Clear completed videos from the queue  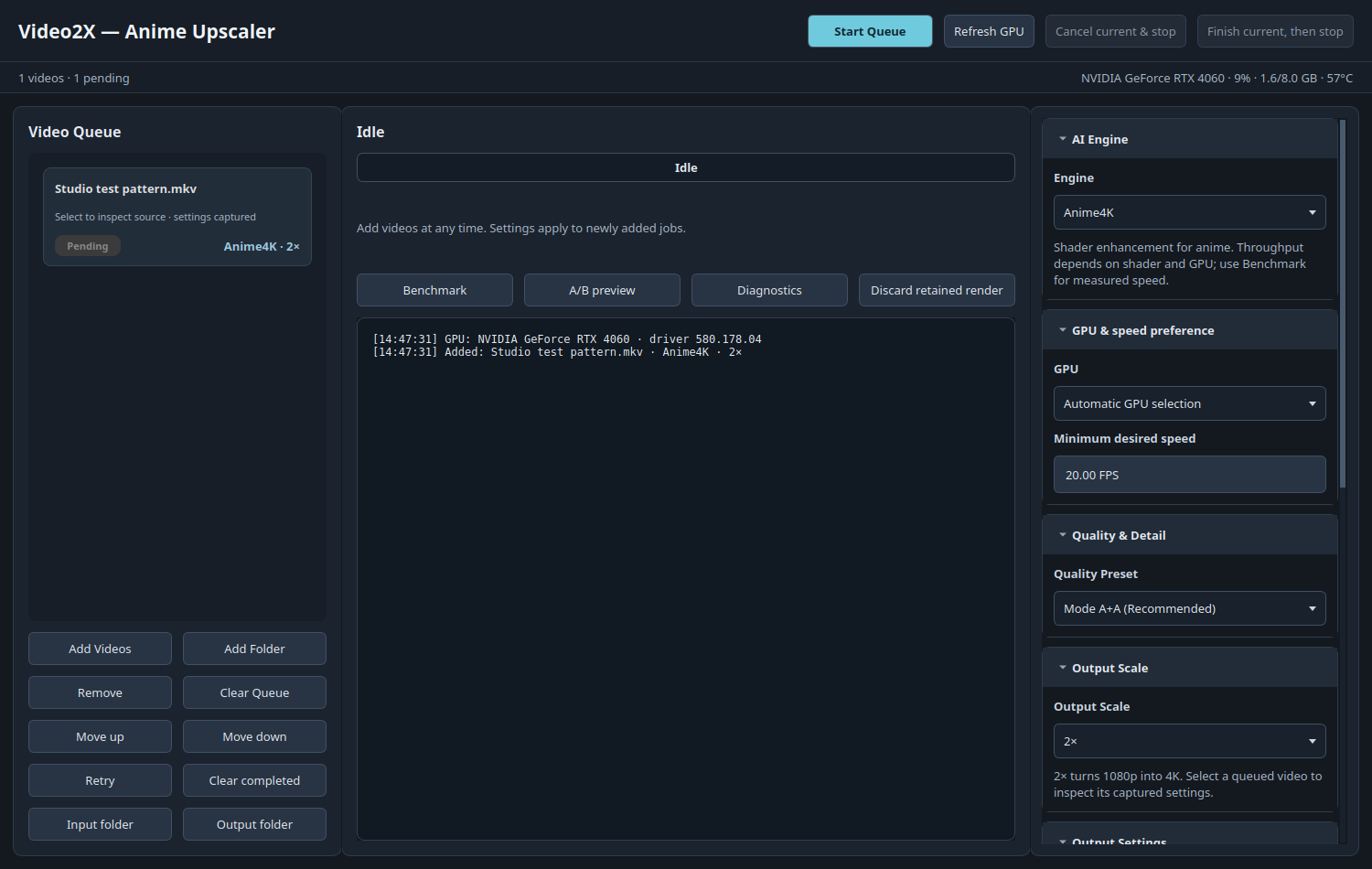(254, 780)
